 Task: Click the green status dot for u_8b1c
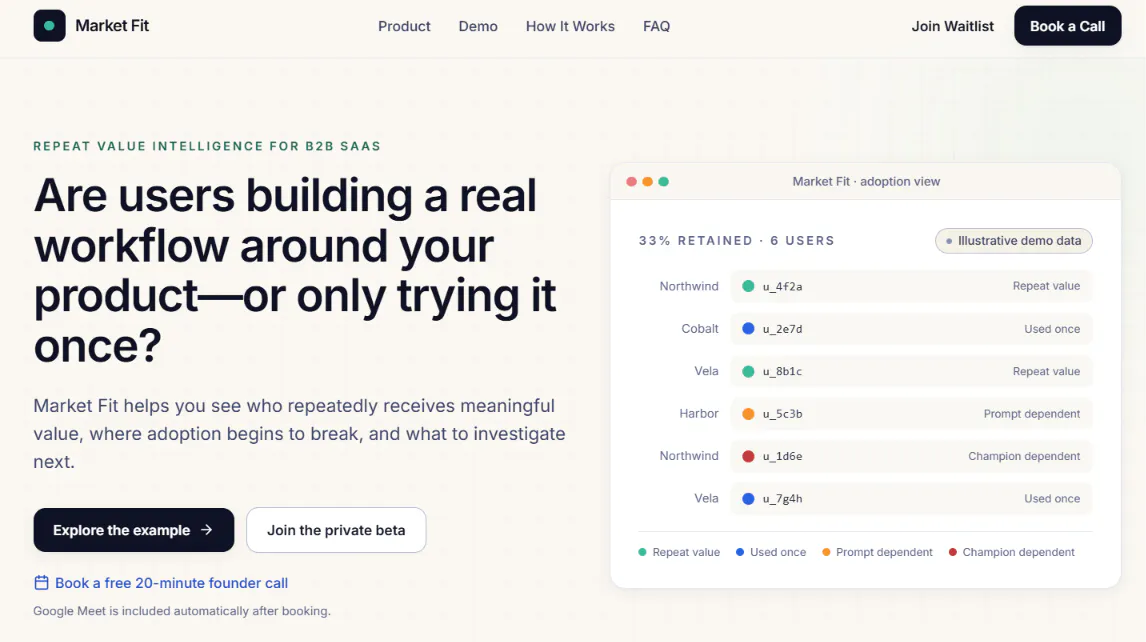(x=748, y=371)
